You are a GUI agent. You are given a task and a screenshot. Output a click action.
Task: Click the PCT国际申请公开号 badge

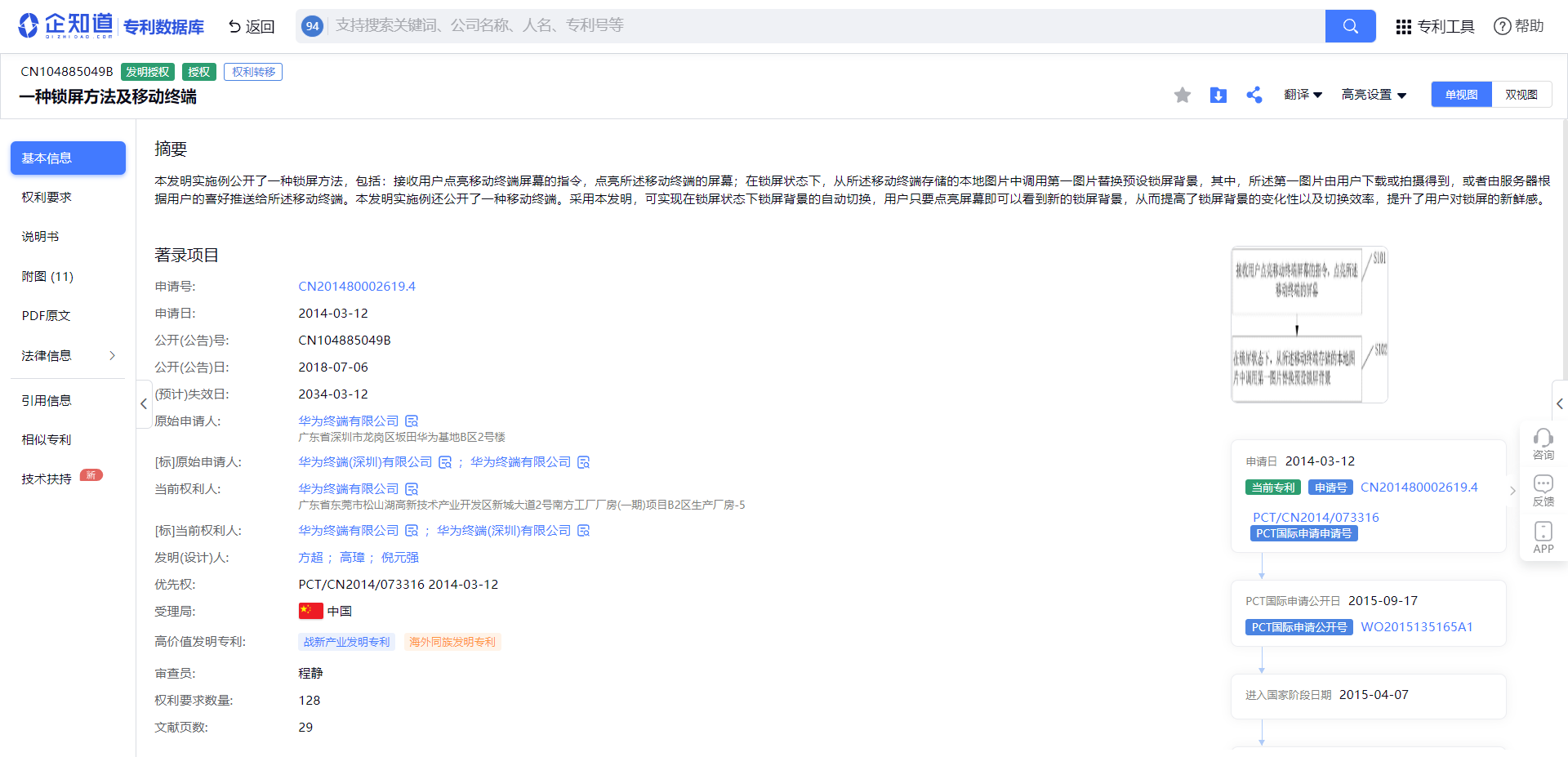tap(1299, 627)
